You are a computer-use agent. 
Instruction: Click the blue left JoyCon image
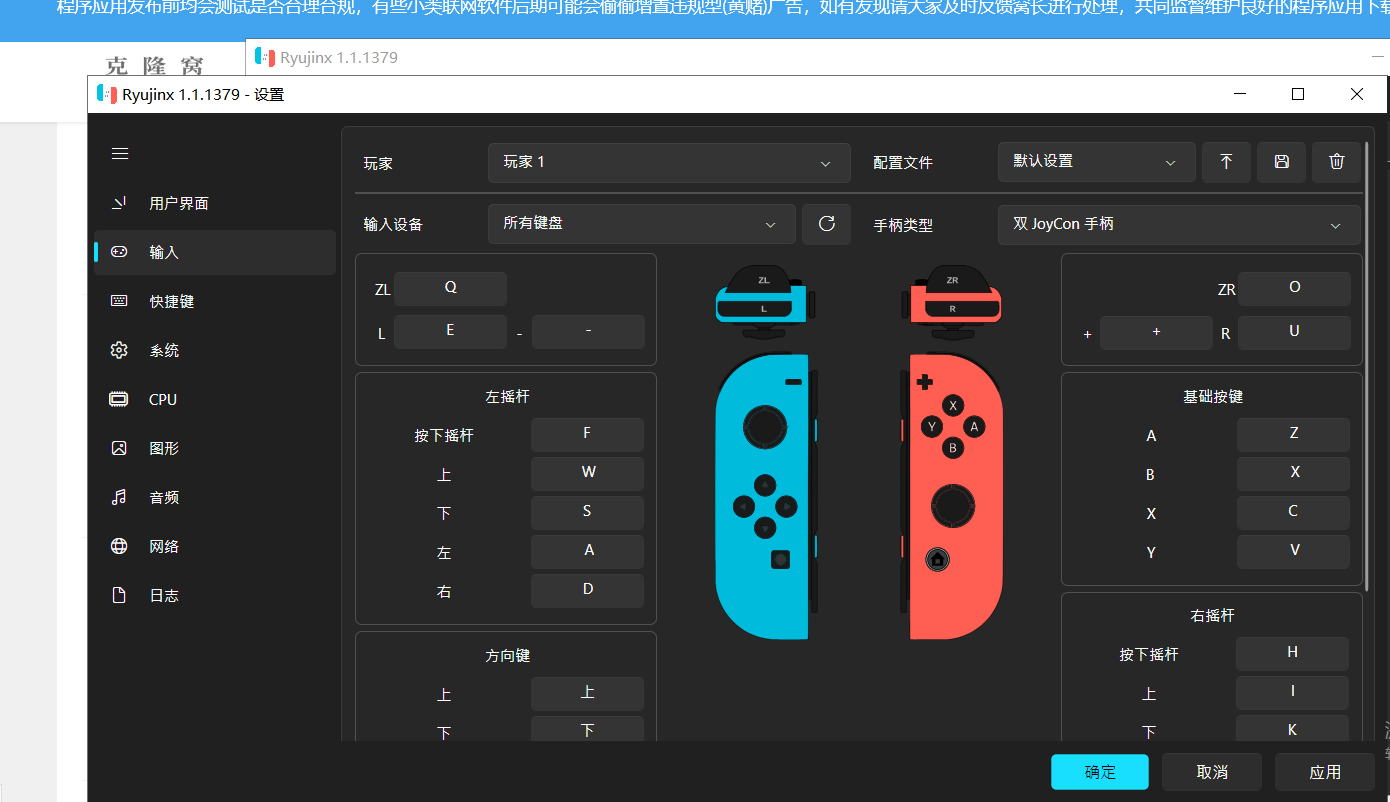click(x=765, y=497)
